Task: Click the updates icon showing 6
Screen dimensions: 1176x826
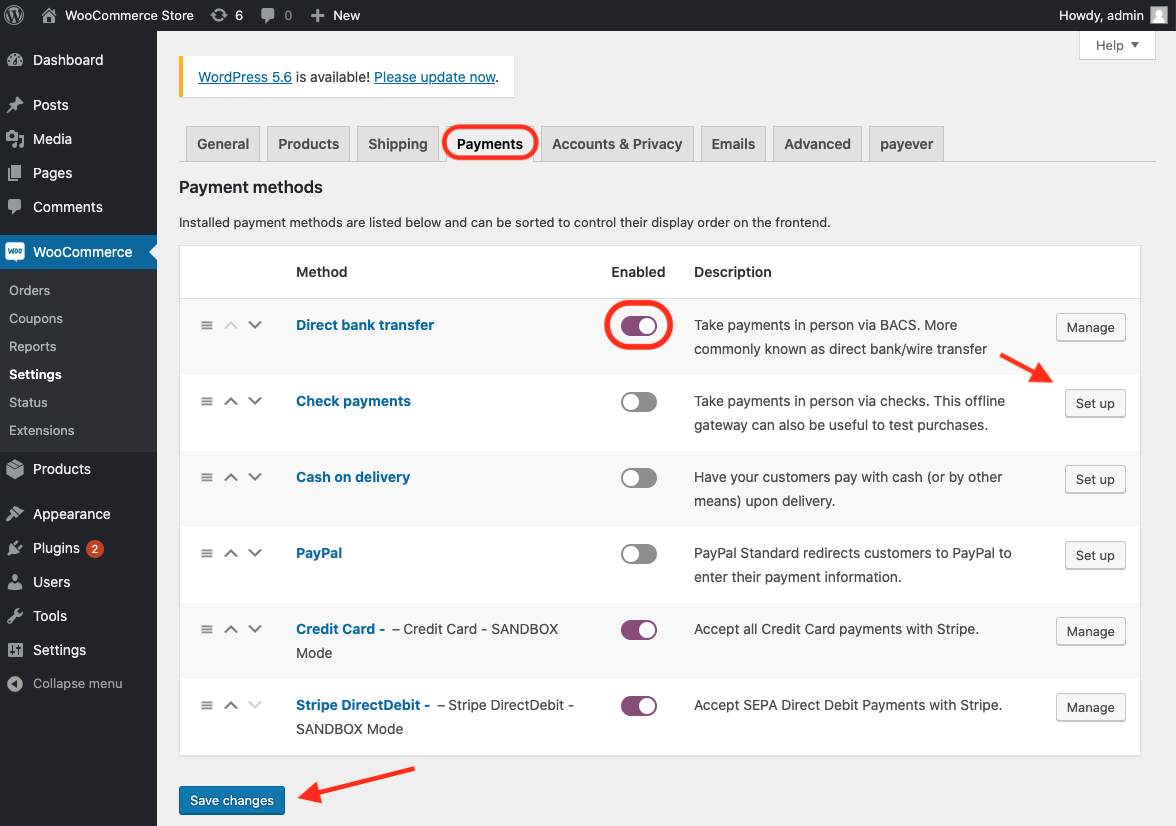Action: point(218,15)
